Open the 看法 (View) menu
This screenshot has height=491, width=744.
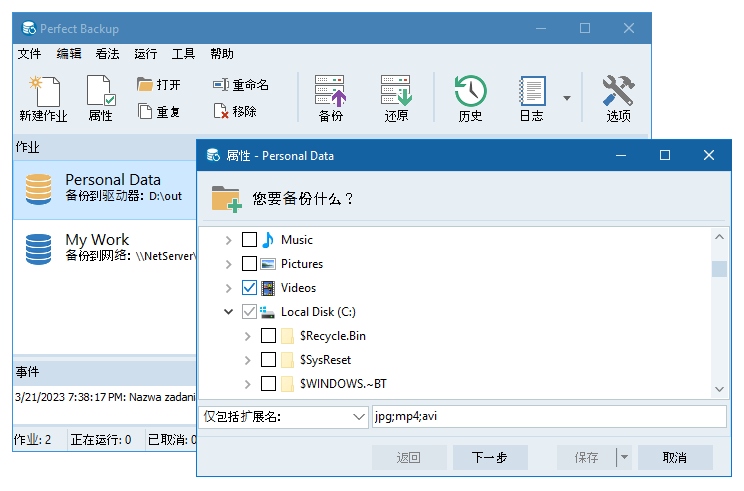pyautogui.click(x=107, y=54)
